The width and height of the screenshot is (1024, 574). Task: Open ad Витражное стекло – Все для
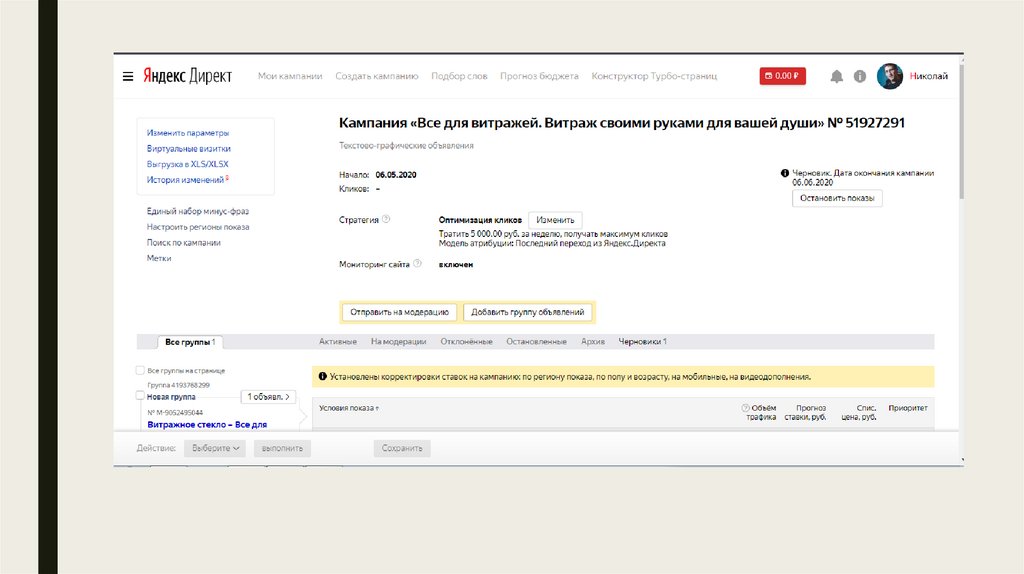pos(207,424)
